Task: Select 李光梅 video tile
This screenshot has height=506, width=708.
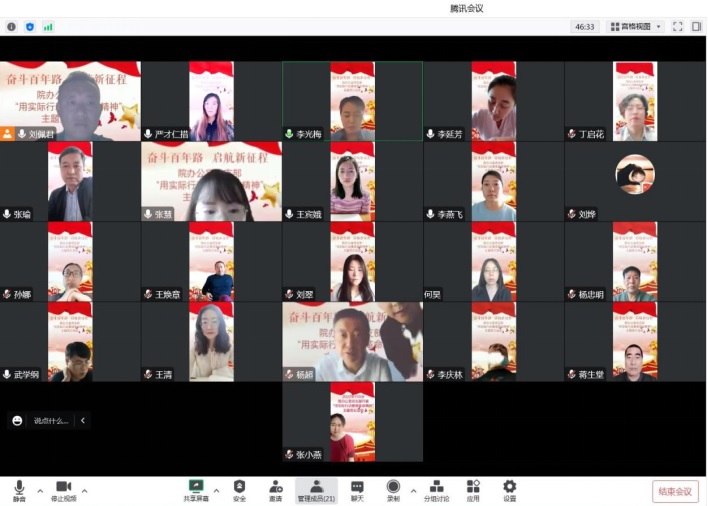Action: pos(353,101)
